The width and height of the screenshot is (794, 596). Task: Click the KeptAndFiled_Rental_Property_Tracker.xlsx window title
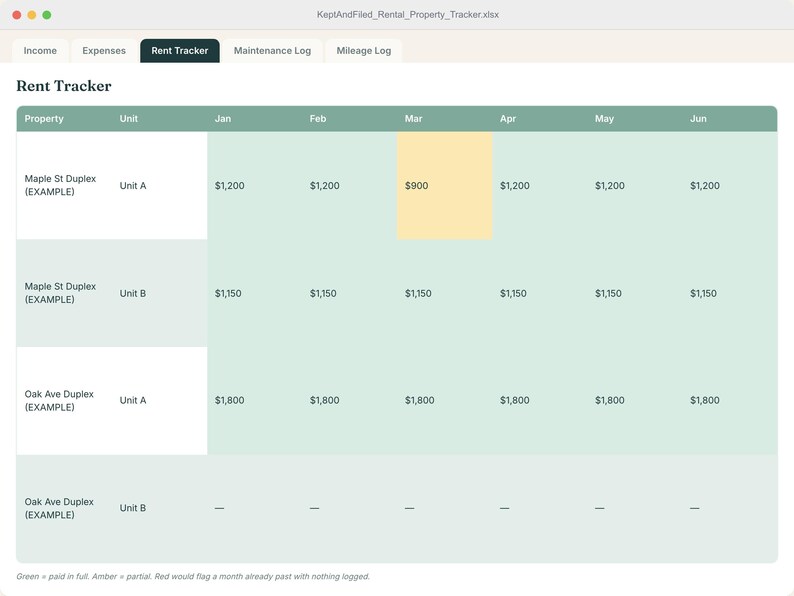click(x=408, y=15)
